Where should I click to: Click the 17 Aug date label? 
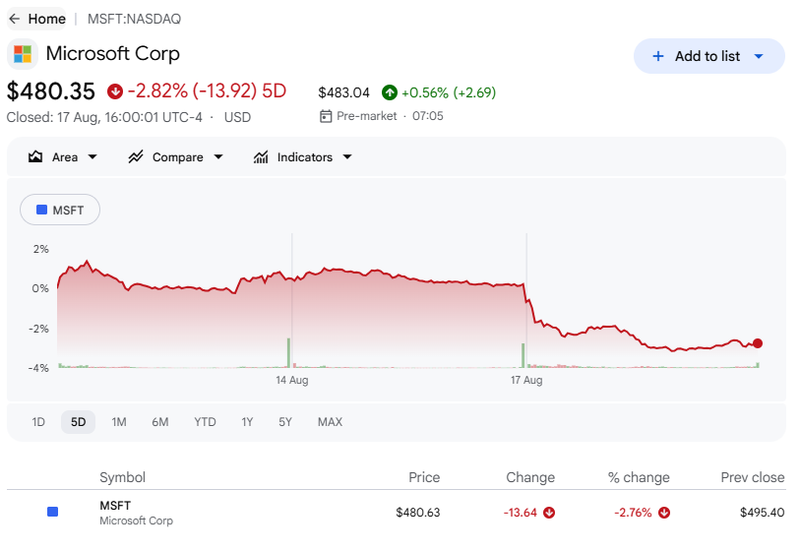point(527,380)
